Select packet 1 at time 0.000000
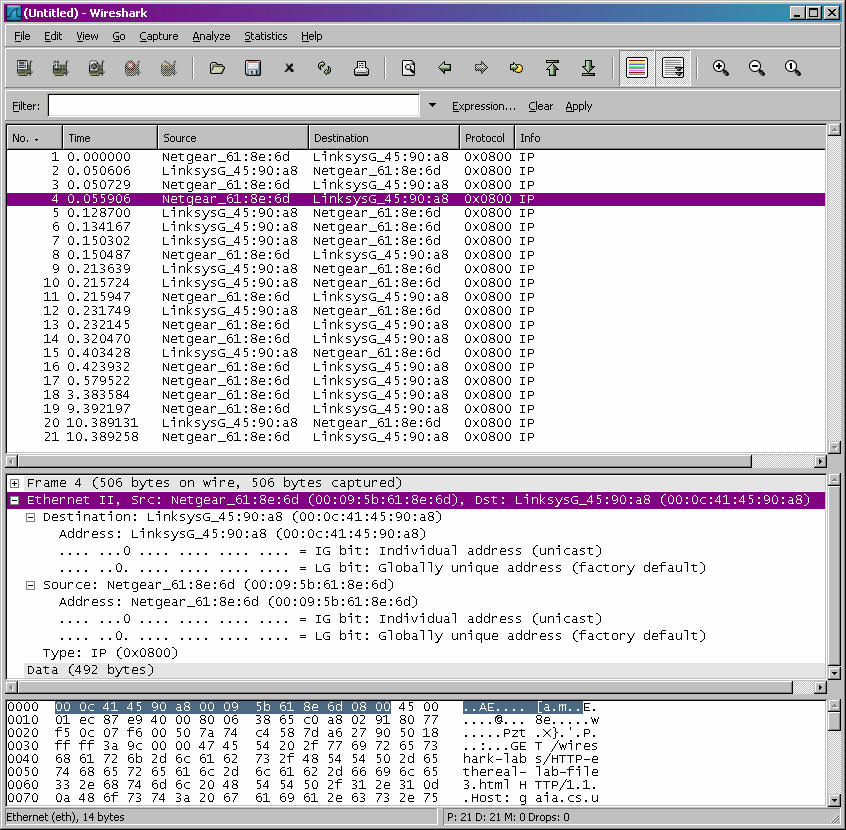Image resolution: width=846 pixels, height=830 pixels. tap(416, 157)
